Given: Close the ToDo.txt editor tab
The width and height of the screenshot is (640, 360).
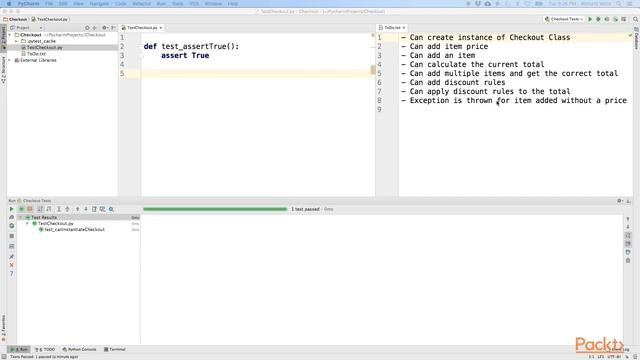Looking at the screenshot, I should pyautogui.click(x=404, y=28).
